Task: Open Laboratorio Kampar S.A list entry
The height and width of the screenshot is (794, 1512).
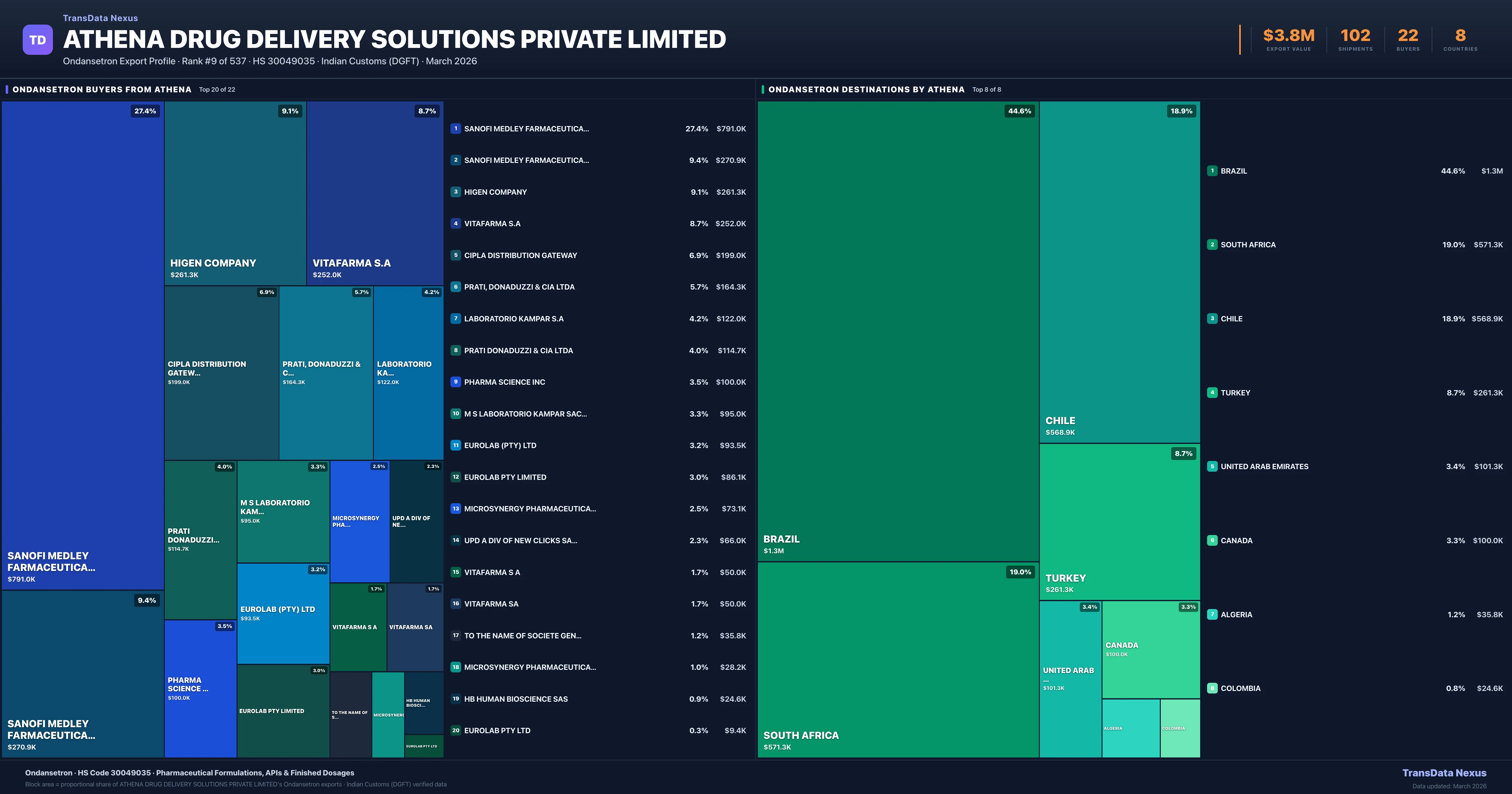Action: (x=513, y=319)
